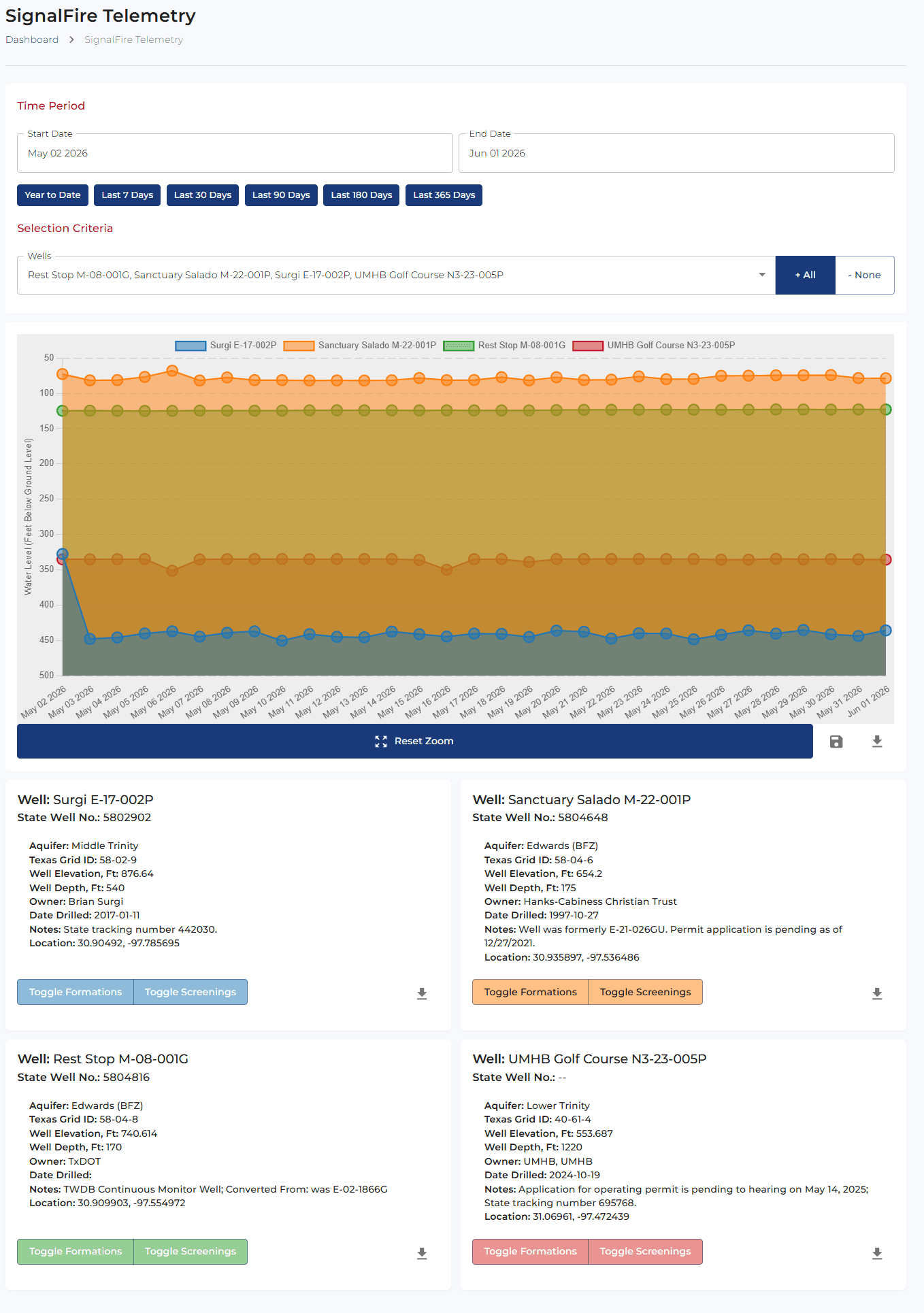Screen dimensions: 924x1313
Task: Select Last 180 Days range
Action: click(361, 195)
